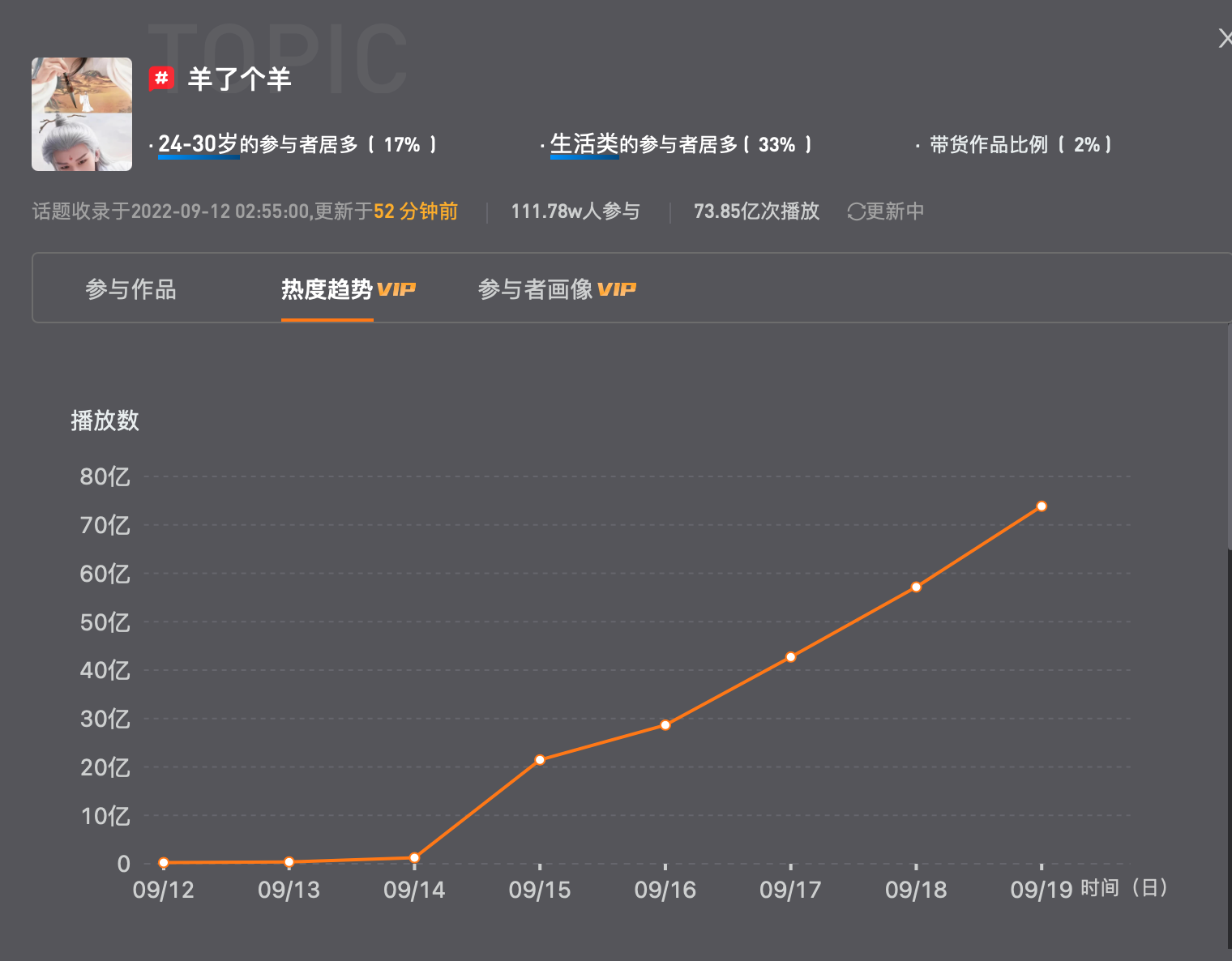Click the VIP badge on 参与者画像 tab
The width and height of the screenshot is (1232, 961).
[618, 288]
